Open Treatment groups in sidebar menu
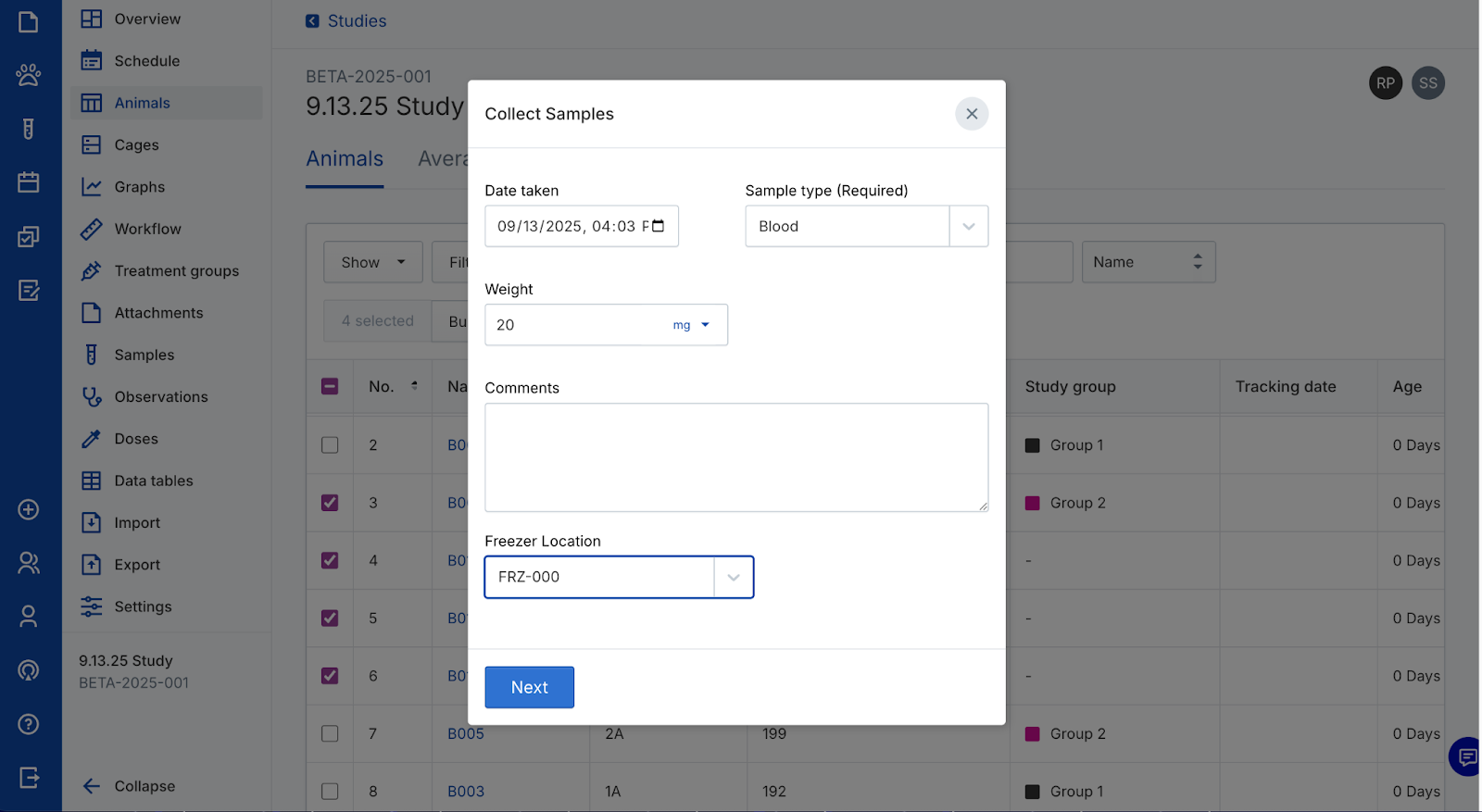Viewport: 1482px width, 812px height. [x=176, y=271]
